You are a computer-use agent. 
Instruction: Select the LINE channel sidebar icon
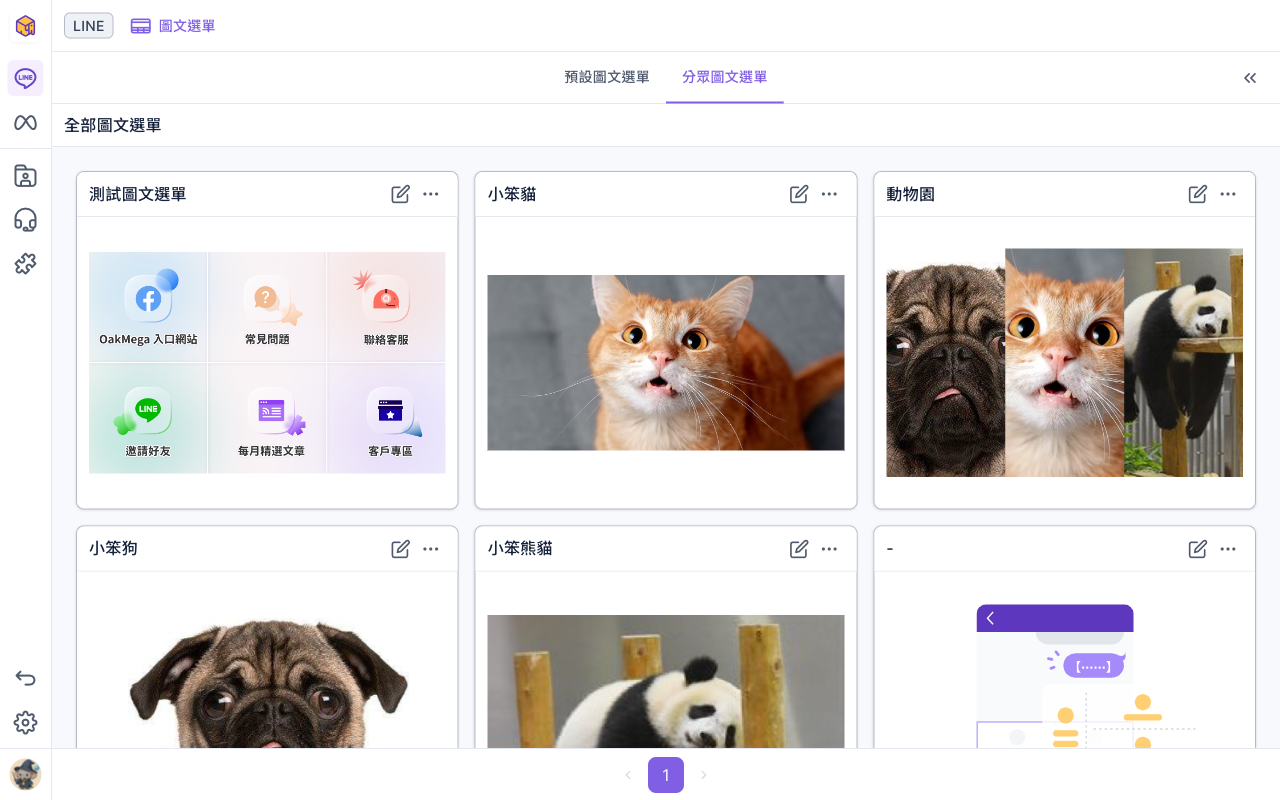point(25,77)
